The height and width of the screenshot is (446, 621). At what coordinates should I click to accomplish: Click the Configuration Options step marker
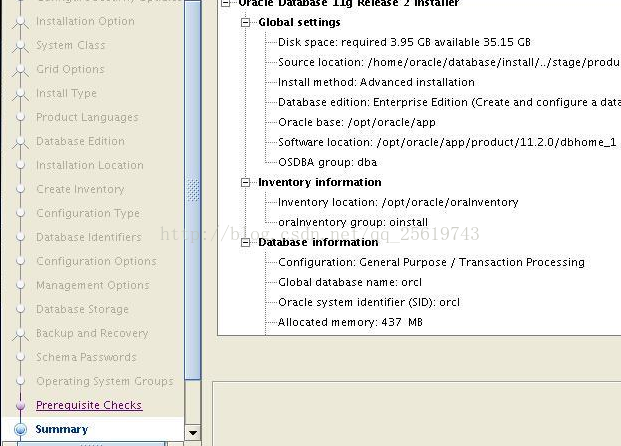(20, 261)
